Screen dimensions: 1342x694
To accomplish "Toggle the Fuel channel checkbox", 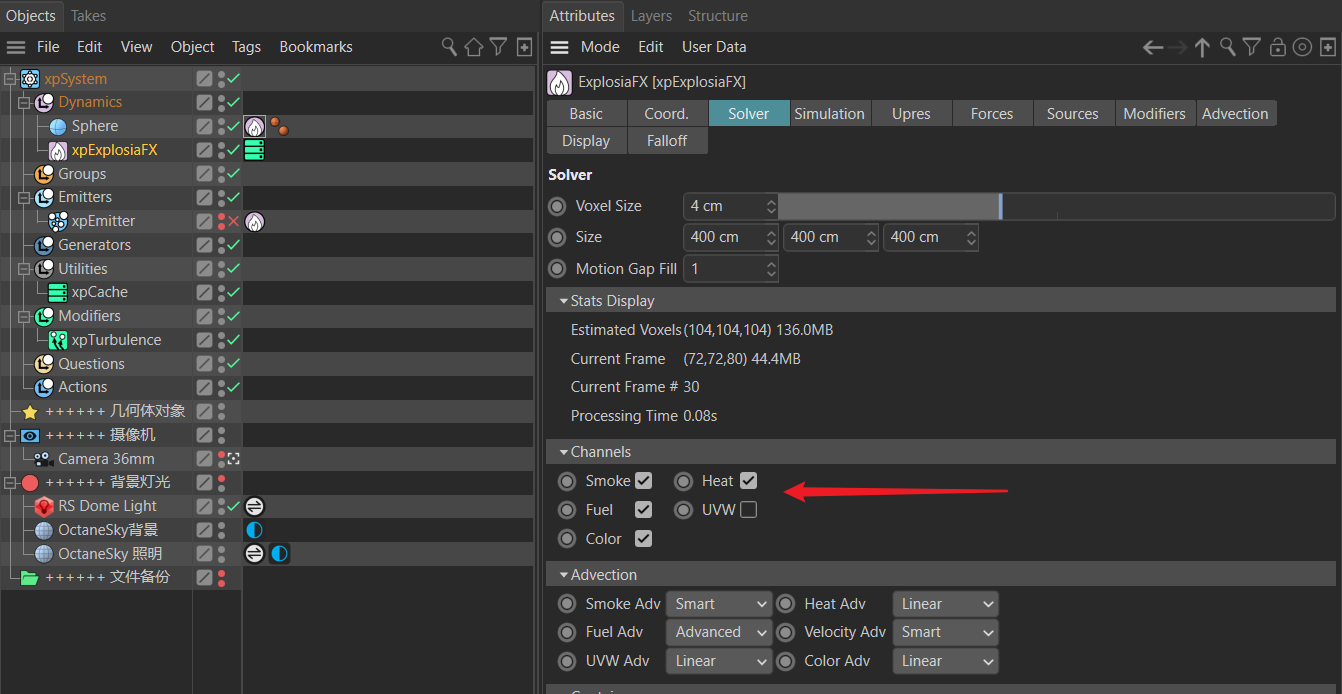I will [x=643, y=510].
